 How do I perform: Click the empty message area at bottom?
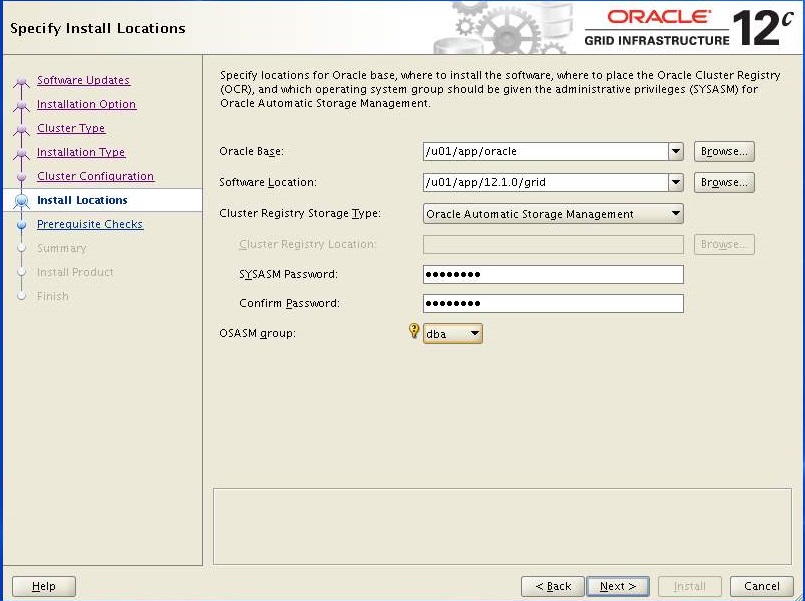pos(502,526)
